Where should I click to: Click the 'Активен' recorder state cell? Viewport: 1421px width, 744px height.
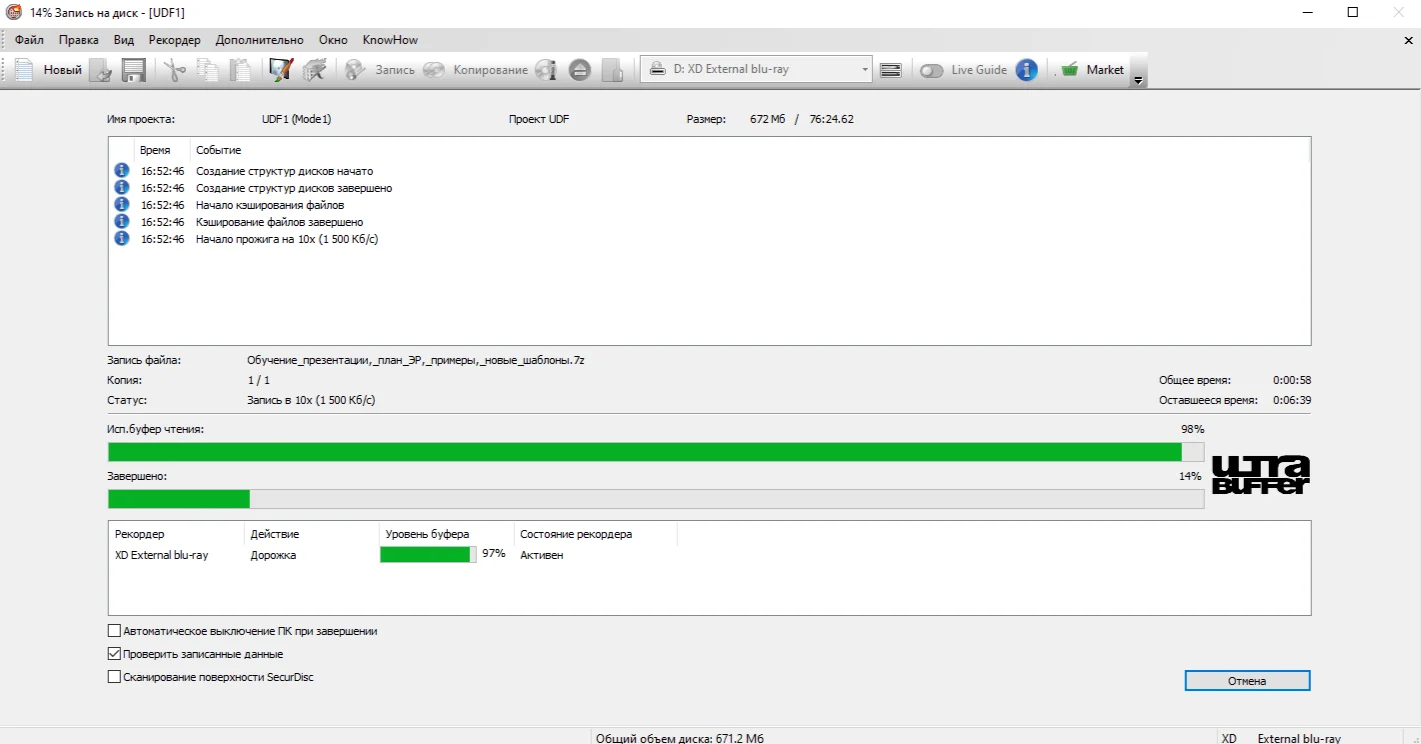click(542, 555)
